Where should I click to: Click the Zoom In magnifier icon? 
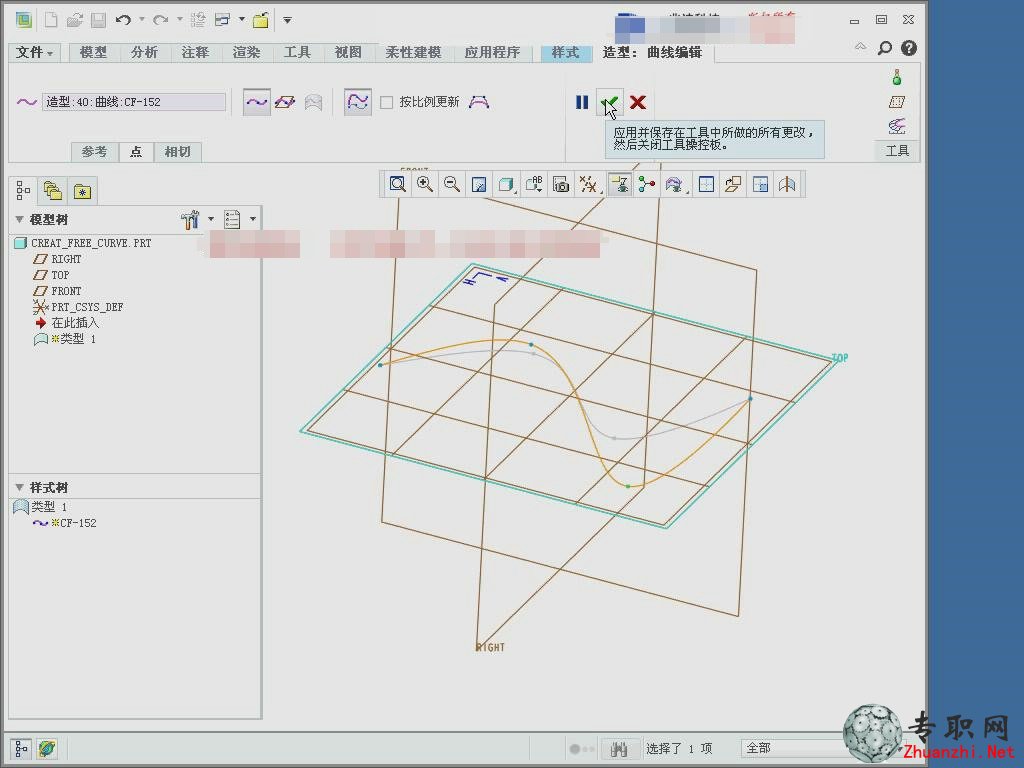pos(424,185)
